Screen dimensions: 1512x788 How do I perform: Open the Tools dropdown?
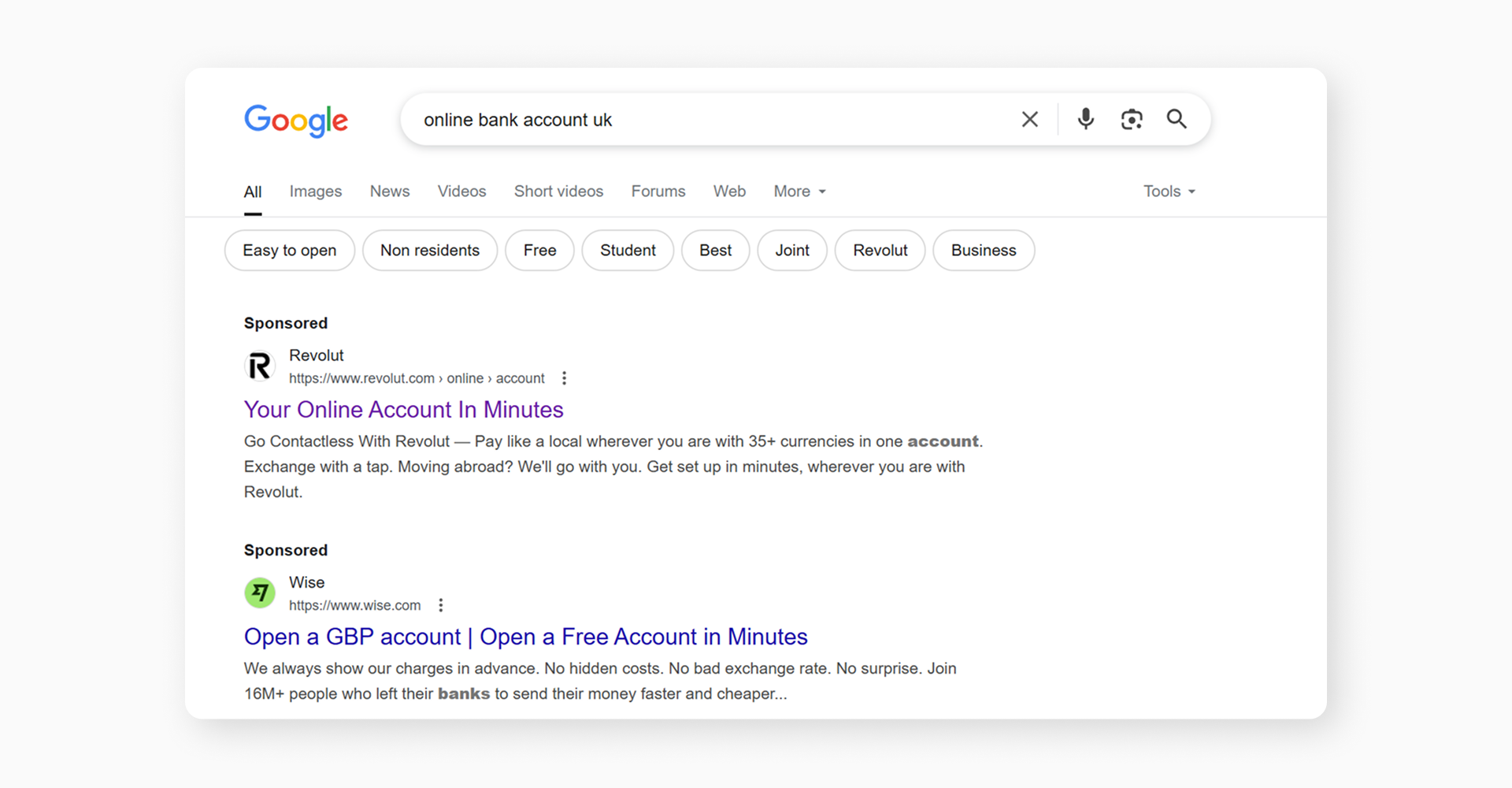[1169, 191]
